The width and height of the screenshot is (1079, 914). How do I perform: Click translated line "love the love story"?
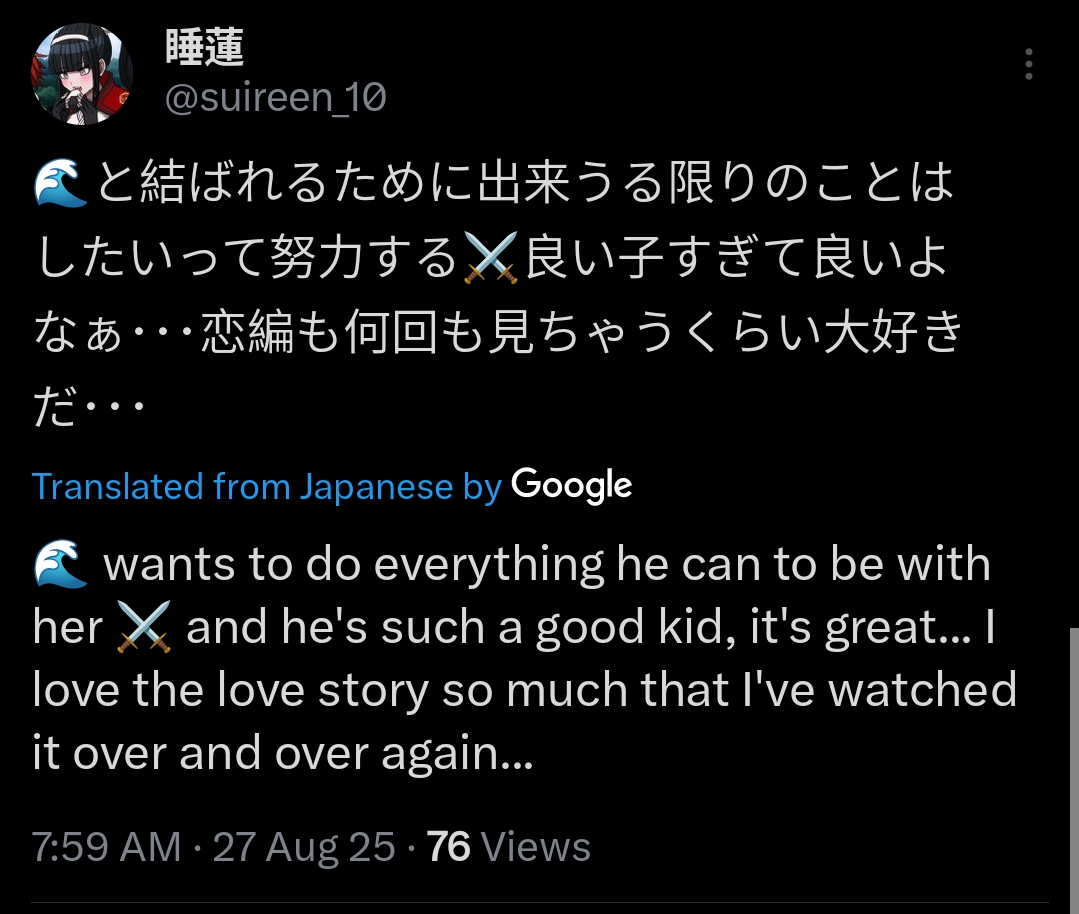pyautogui.click(x=524, y=690)
